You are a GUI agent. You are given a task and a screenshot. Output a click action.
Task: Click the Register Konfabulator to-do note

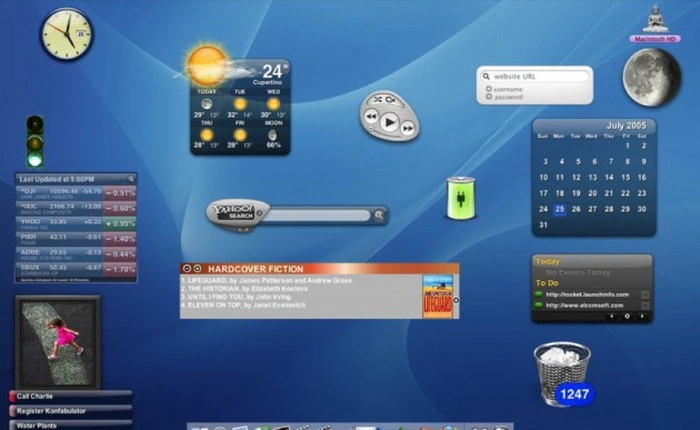[71, 411]
